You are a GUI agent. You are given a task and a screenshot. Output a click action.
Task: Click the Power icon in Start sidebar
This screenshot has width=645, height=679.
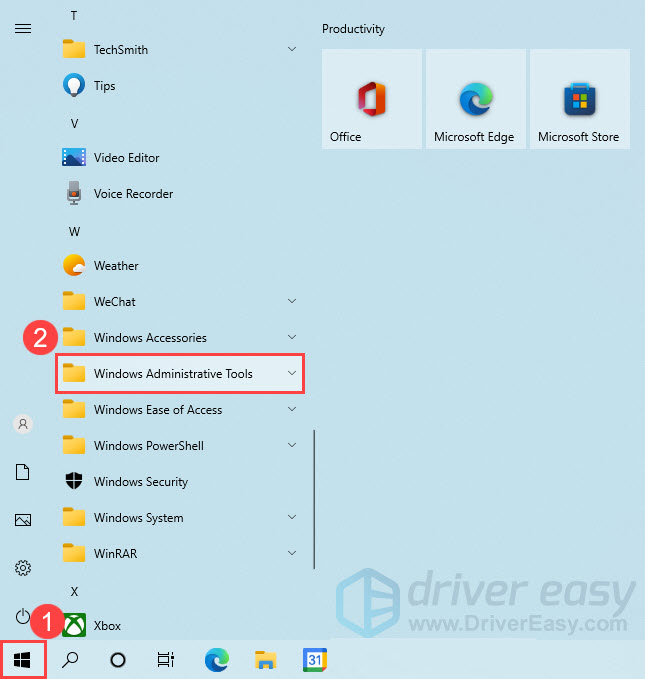(23, 616)
